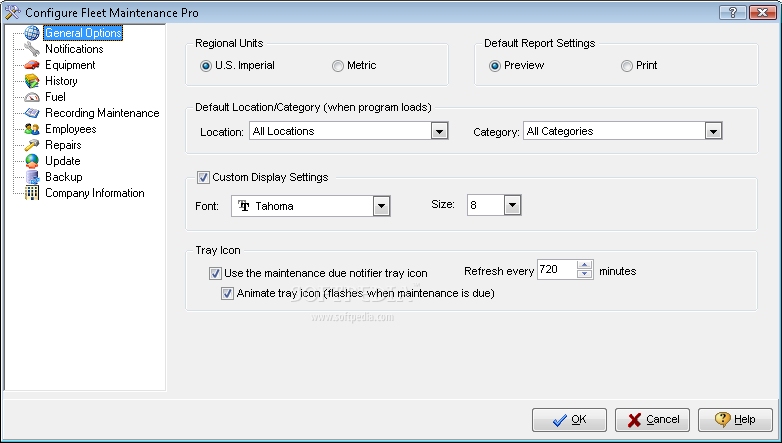This screenshot has width=782, height=443.
Task: Open the General Options page
Action: [x=83, y=33]
